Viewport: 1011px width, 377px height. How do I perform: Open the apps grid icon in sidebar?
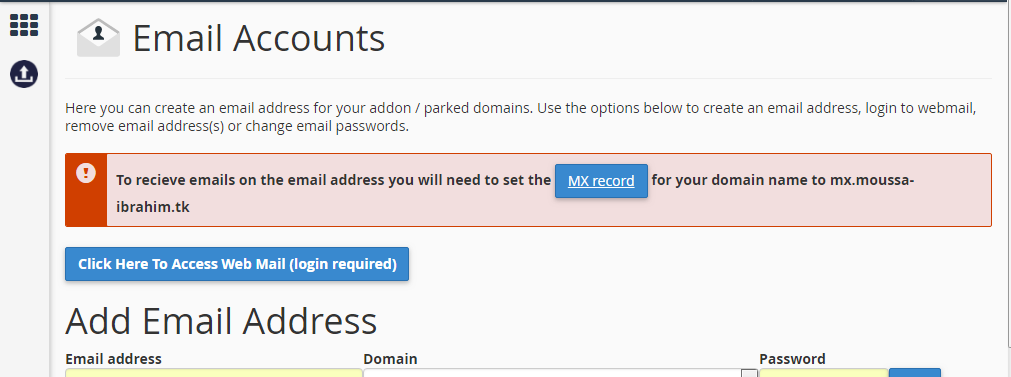24,24
